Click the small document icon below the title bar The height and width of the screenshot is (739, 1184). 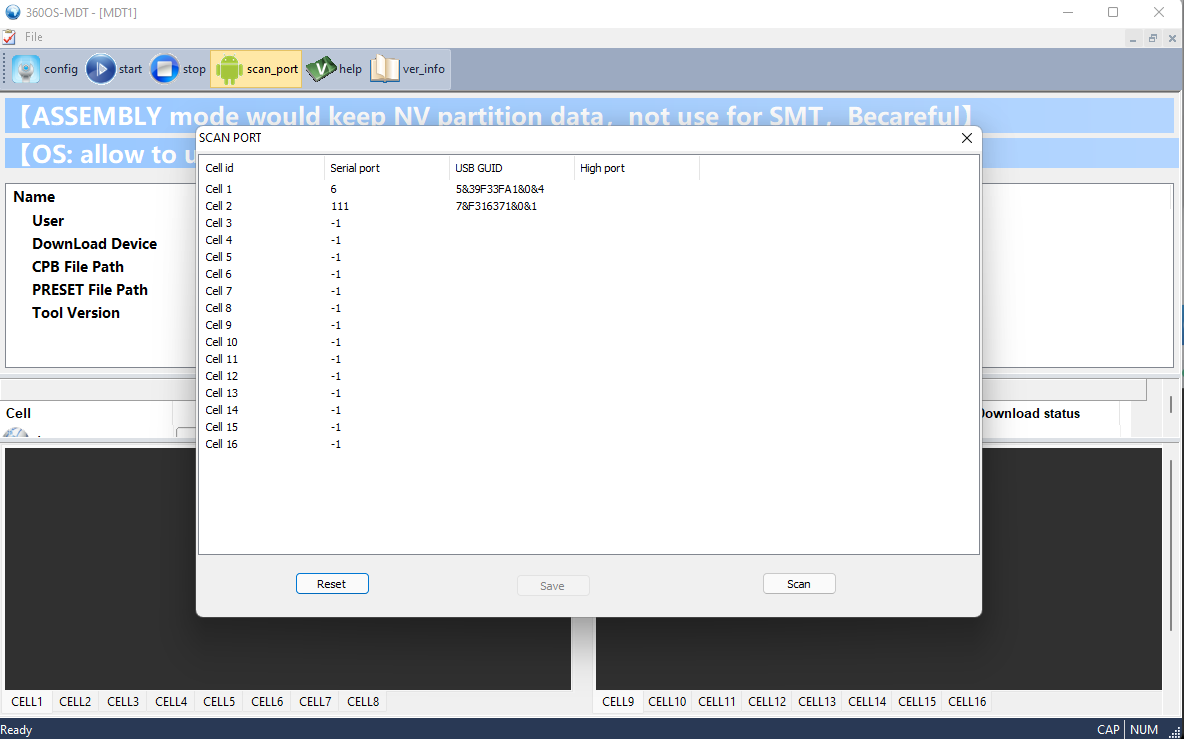click(x=10, y=37)
